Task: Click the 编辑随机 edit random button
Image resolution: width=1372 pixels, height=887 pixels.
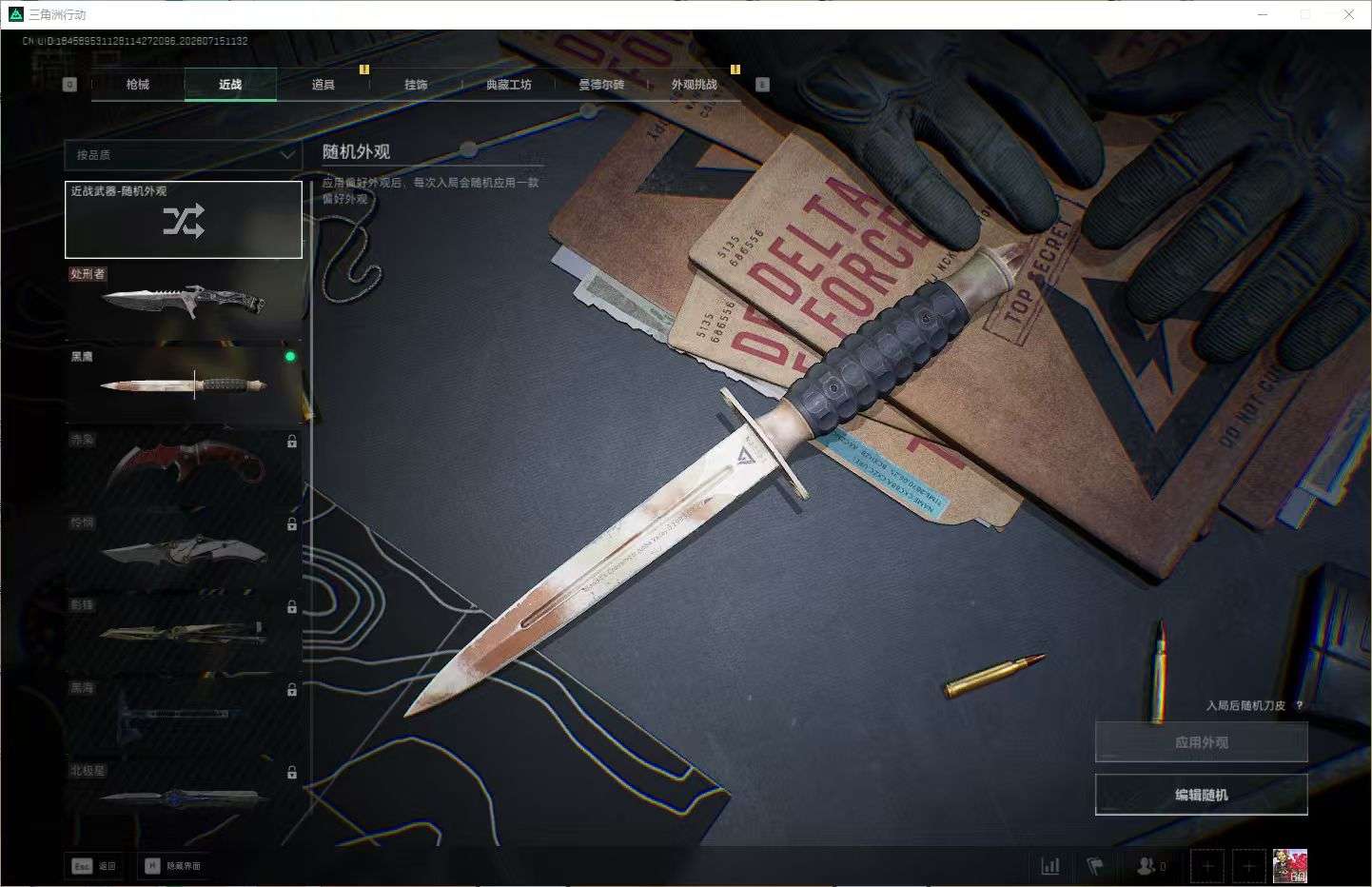Action: (1202, 795)
